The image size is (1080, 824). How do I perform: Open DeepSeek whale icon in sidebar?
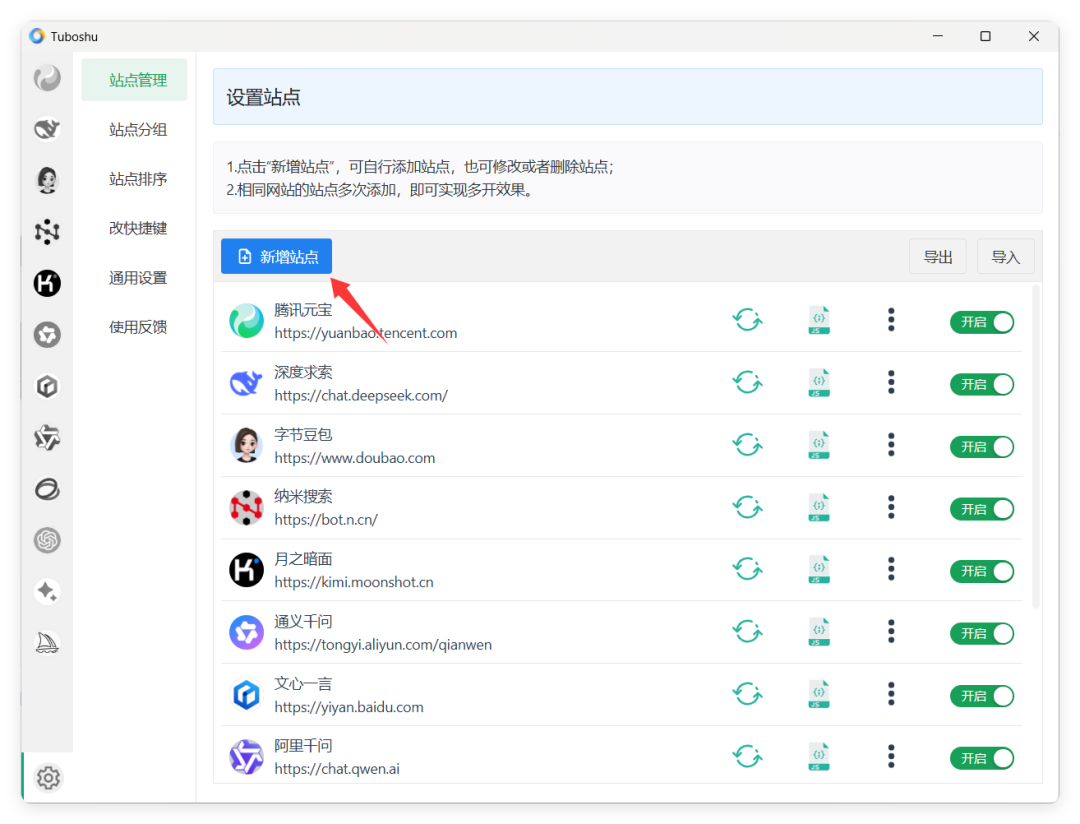(x=47, y=129)
